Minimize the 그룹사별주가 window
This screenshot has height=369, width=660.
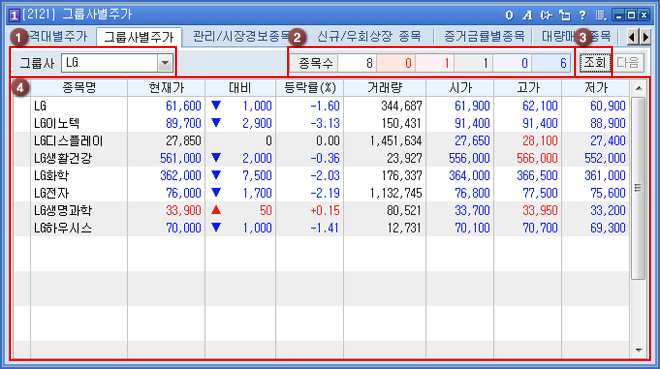pos(618,16)
